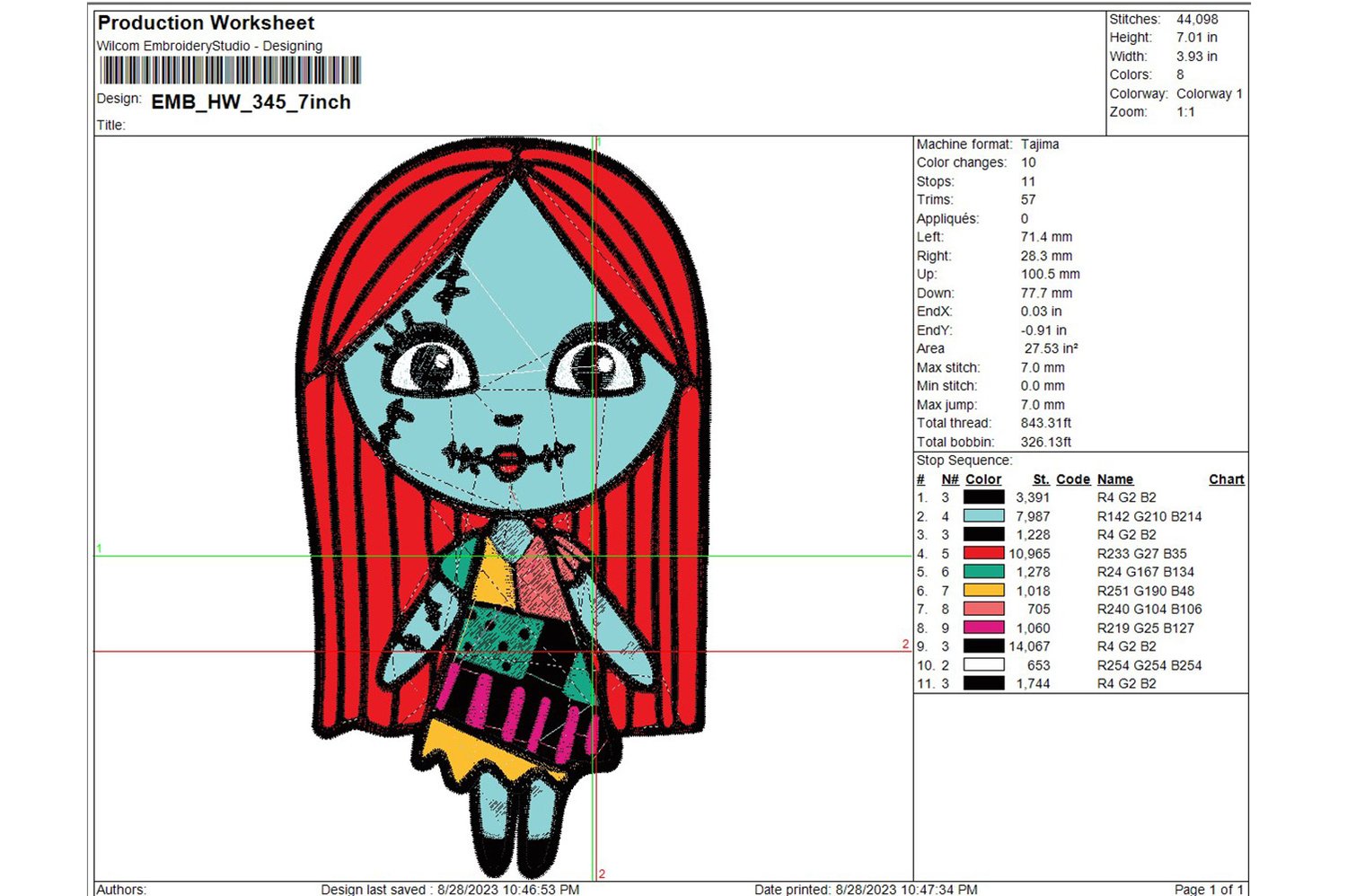Click the 'Name' column header
The width and height of the screenshot is (1347, 896).
coord(1115,479)
